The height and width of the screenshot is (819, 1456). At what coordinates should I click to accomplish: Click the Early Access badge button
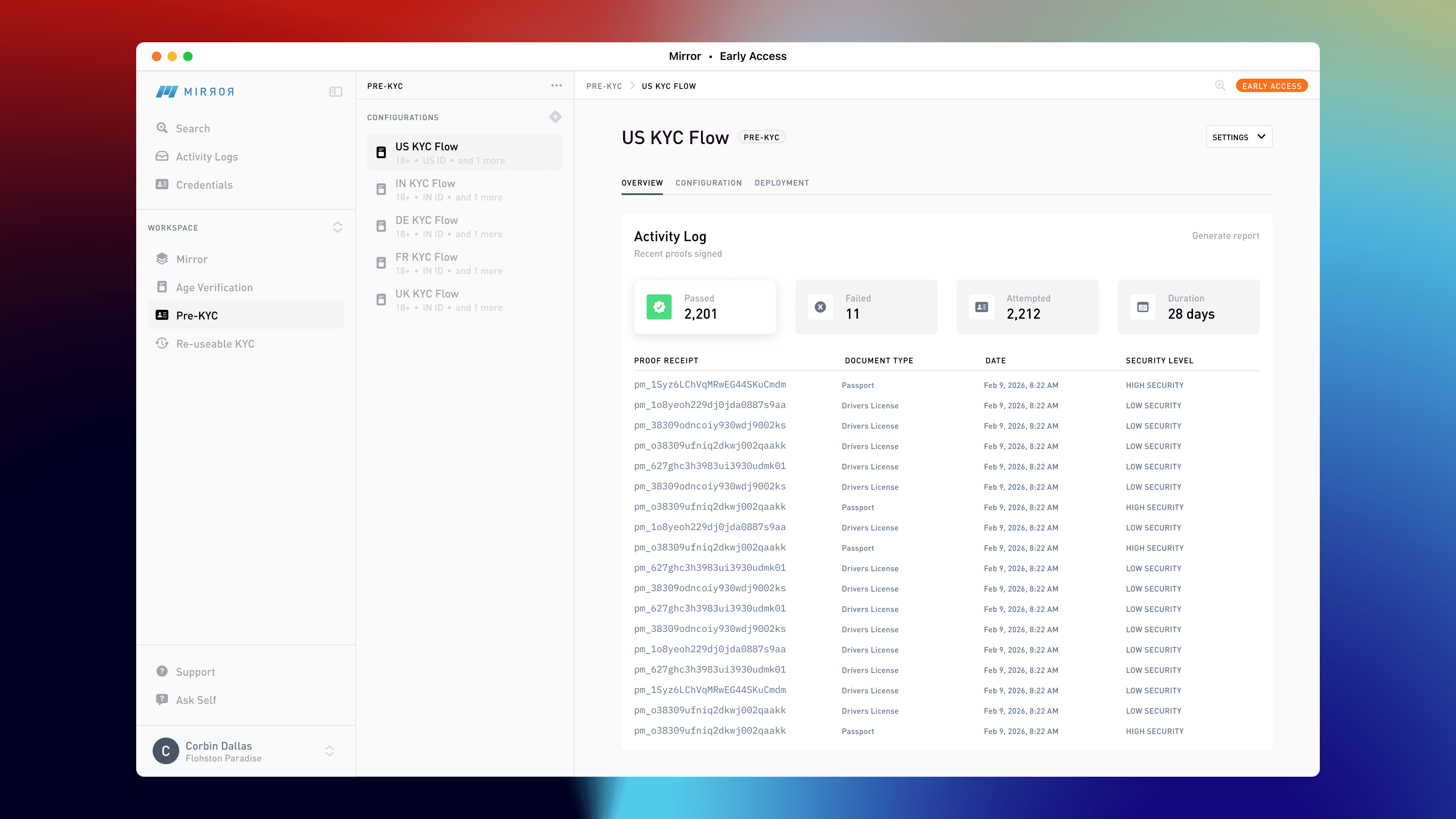tap(1271, 86)
